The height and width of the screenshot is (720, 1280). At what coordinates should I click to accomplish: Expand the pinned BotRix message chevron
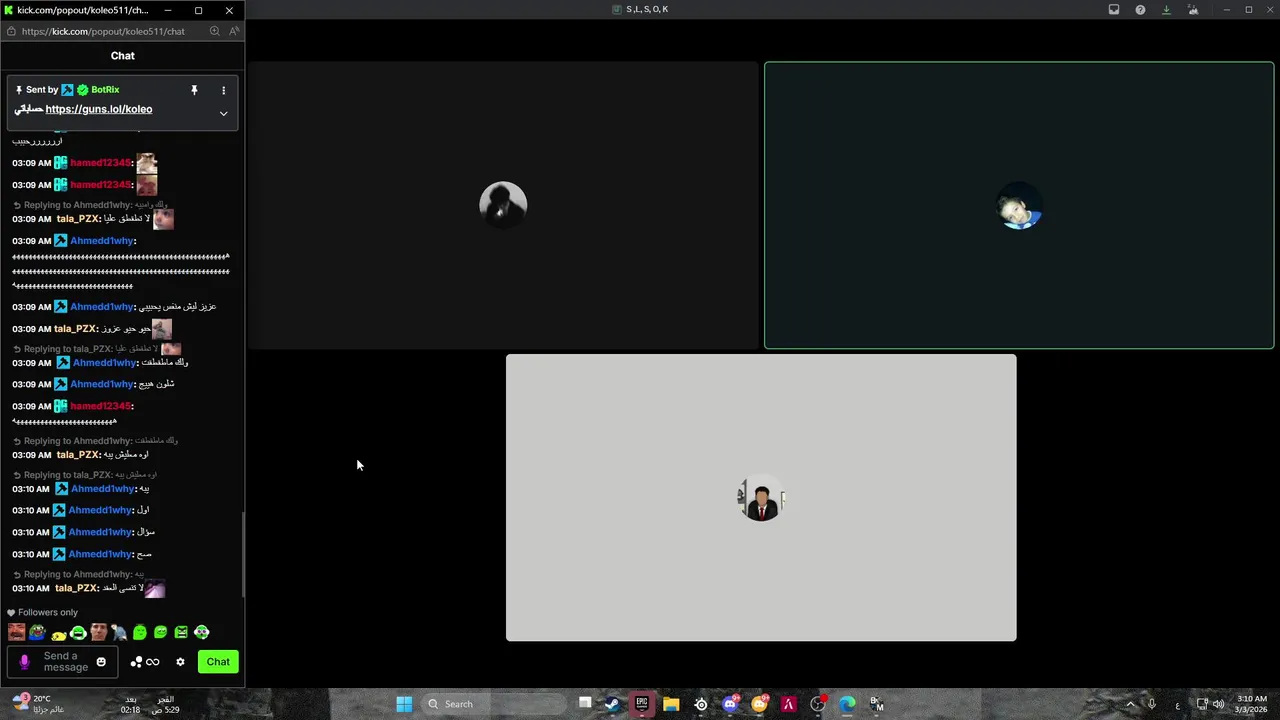[223, 113]
